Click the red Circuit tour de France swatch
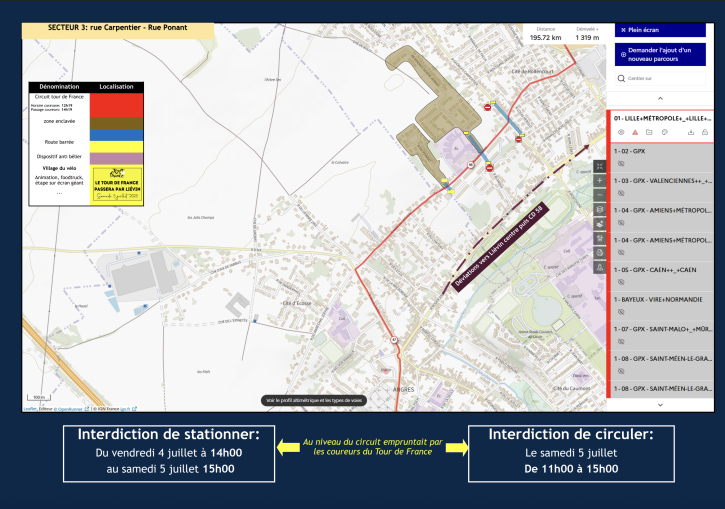Screen dimensions: 725x509 pyautogui.click(x=116, y=105)
